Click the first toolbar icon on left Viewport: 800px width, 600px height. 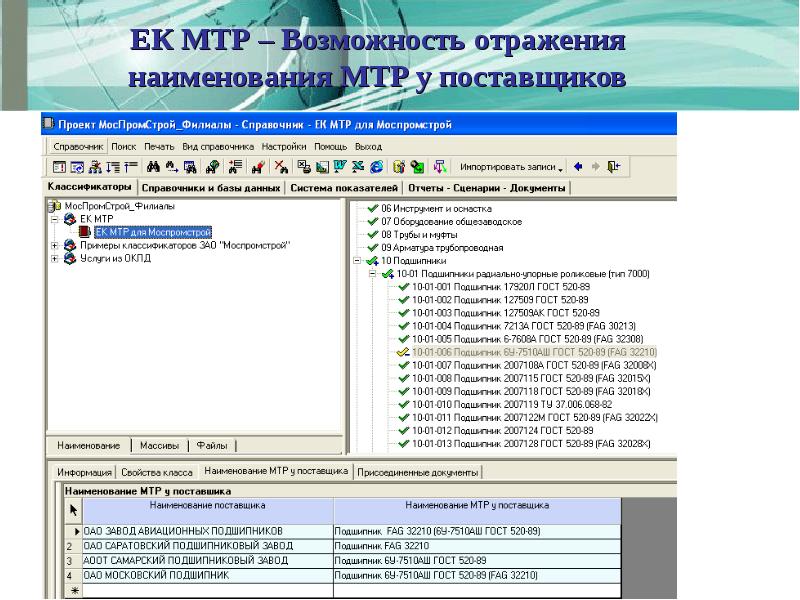coord(59,167)
